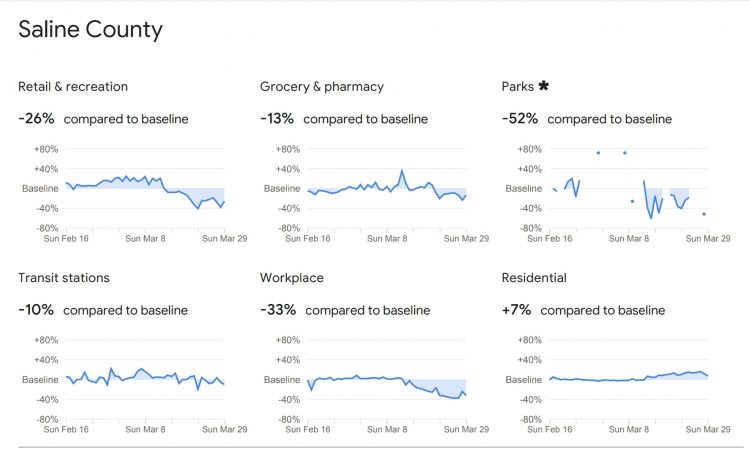Click the Parks trend chart
Screen dimensions: 750x456
[629, 188]
